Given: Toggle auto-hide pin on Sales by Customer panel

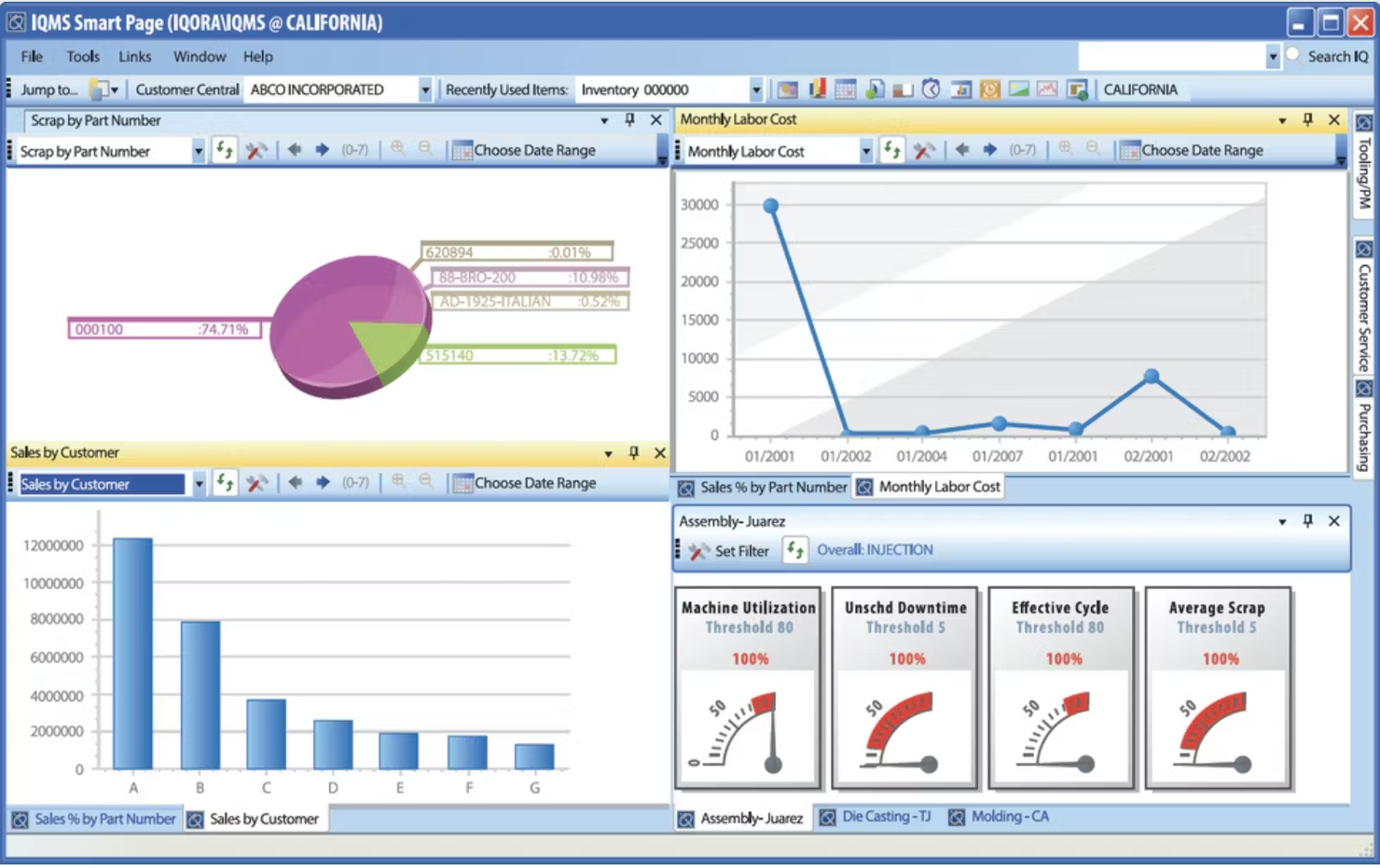Looking at the screenshot, I should [634, 453].
